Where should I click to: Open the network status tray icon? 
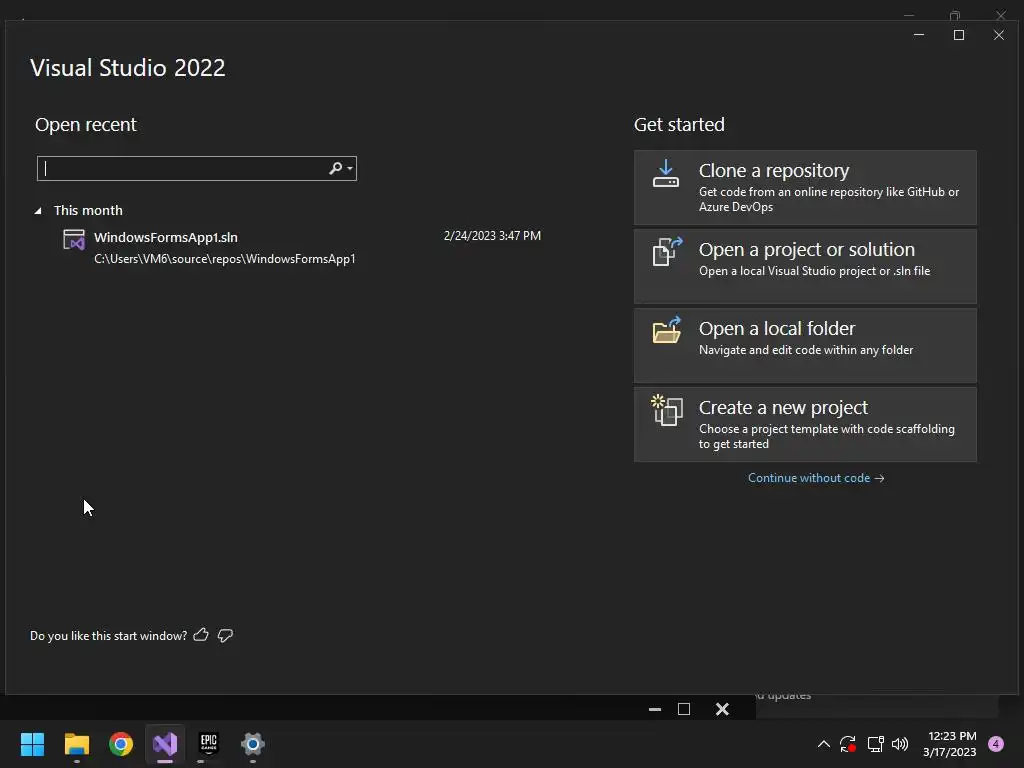pyautogui.click(x=875, y=744)
